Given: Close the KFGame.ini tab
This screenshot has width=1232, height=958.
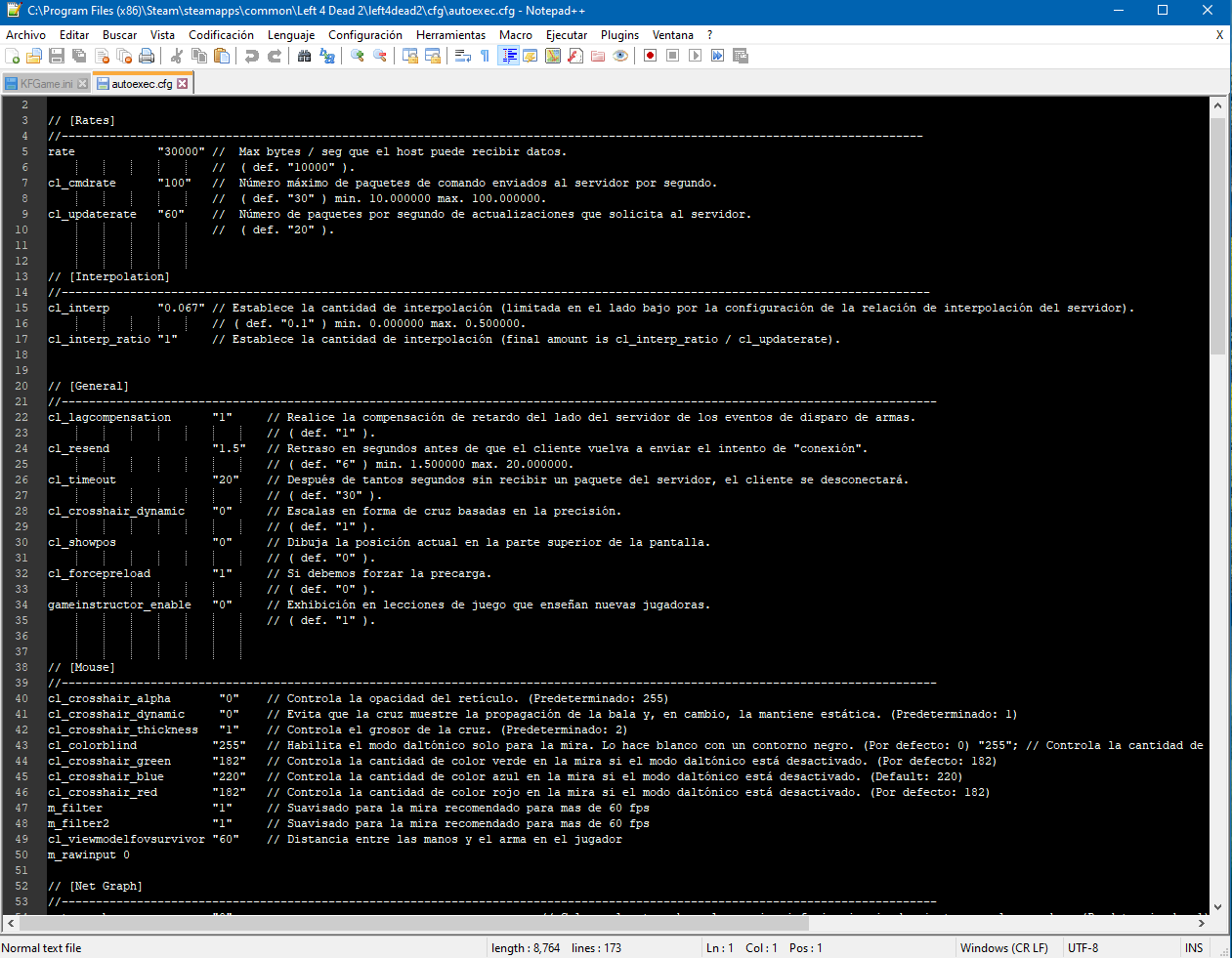Looking at the screenshot, I should pos(83,84).
